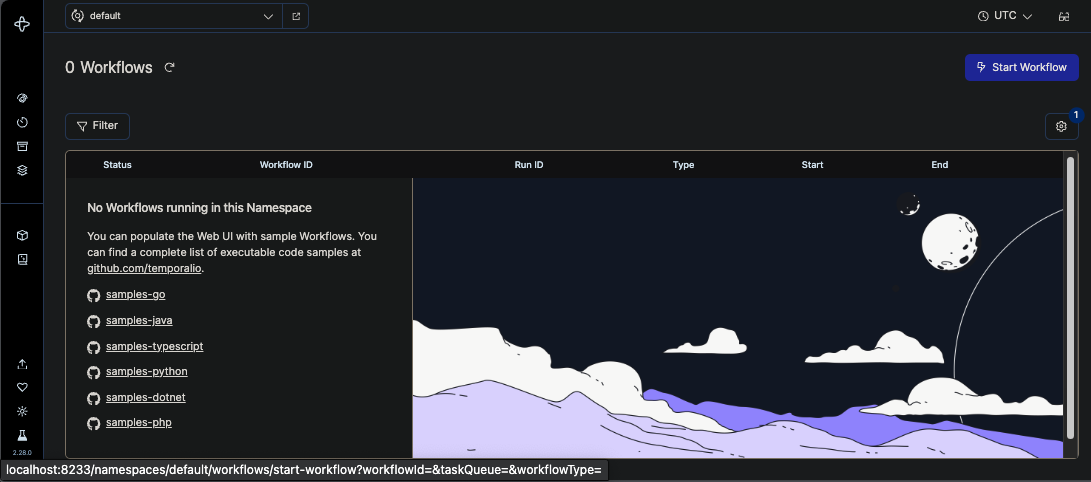The height and width of the screenshot is (482, 1091).
Task: Click the GitHub icon next to samples-php
Action: pos(93,423)
